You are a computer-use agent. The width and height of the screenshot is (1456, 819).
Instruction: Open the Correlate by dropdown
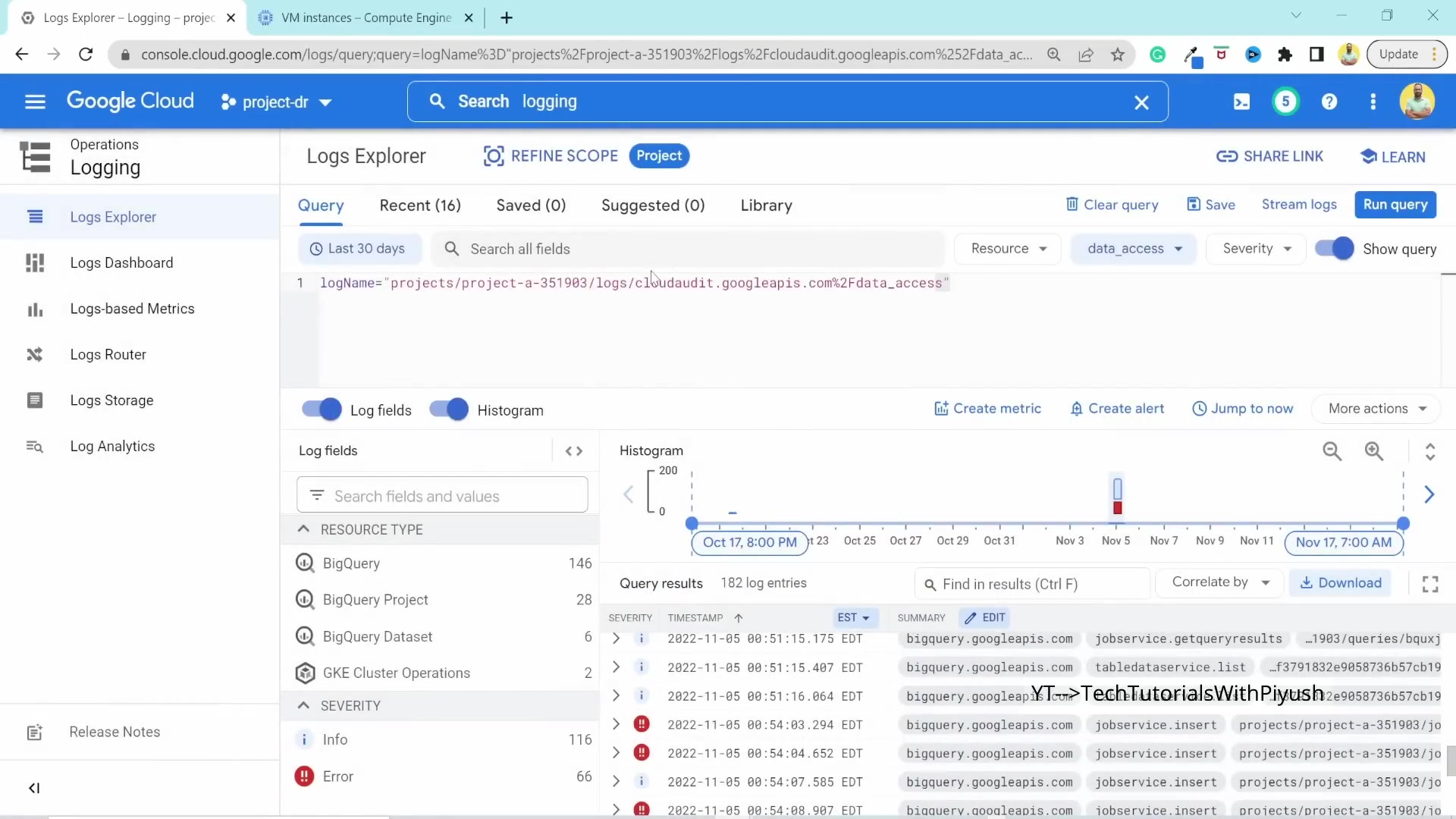click(1220, 582)
